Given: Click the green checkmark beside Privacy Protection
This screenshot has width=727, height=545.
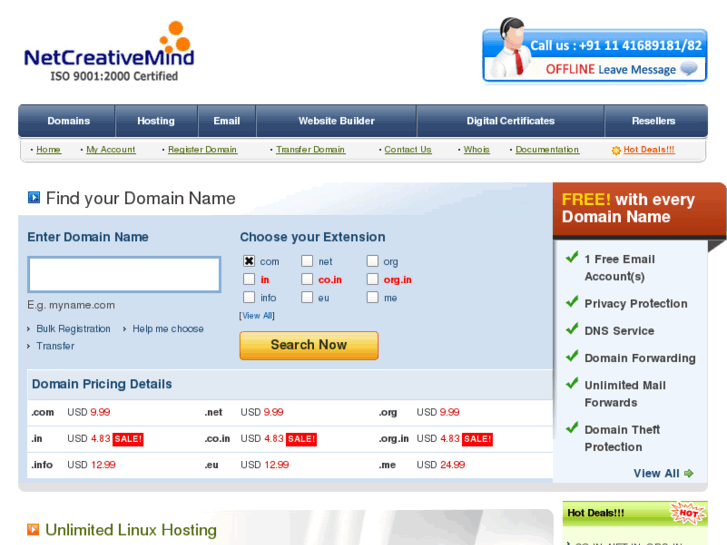Looking at the screenshot, I should click(572, 302).
